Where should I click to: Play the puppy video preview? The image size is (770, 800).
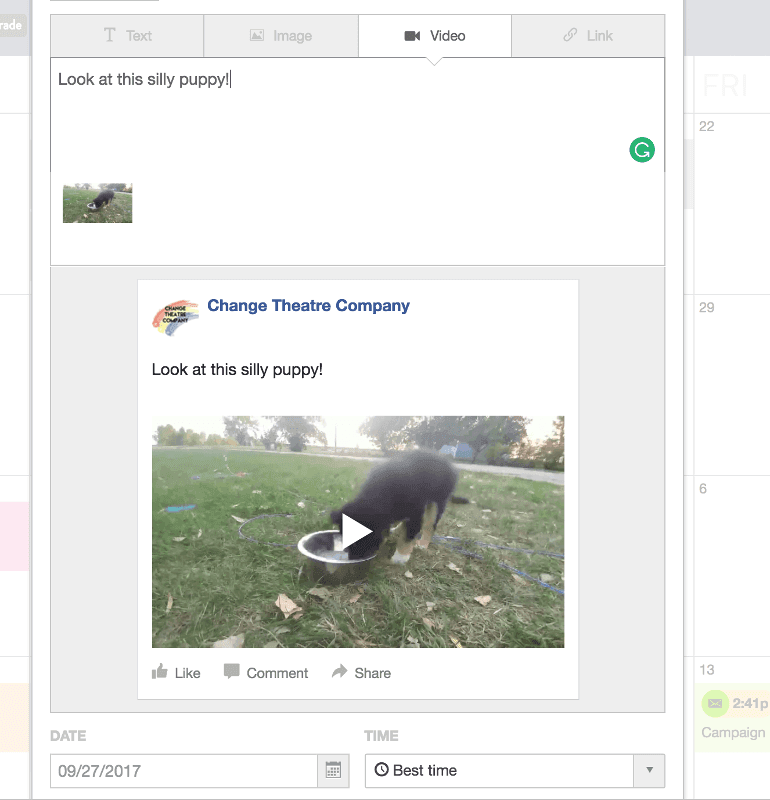357,532
